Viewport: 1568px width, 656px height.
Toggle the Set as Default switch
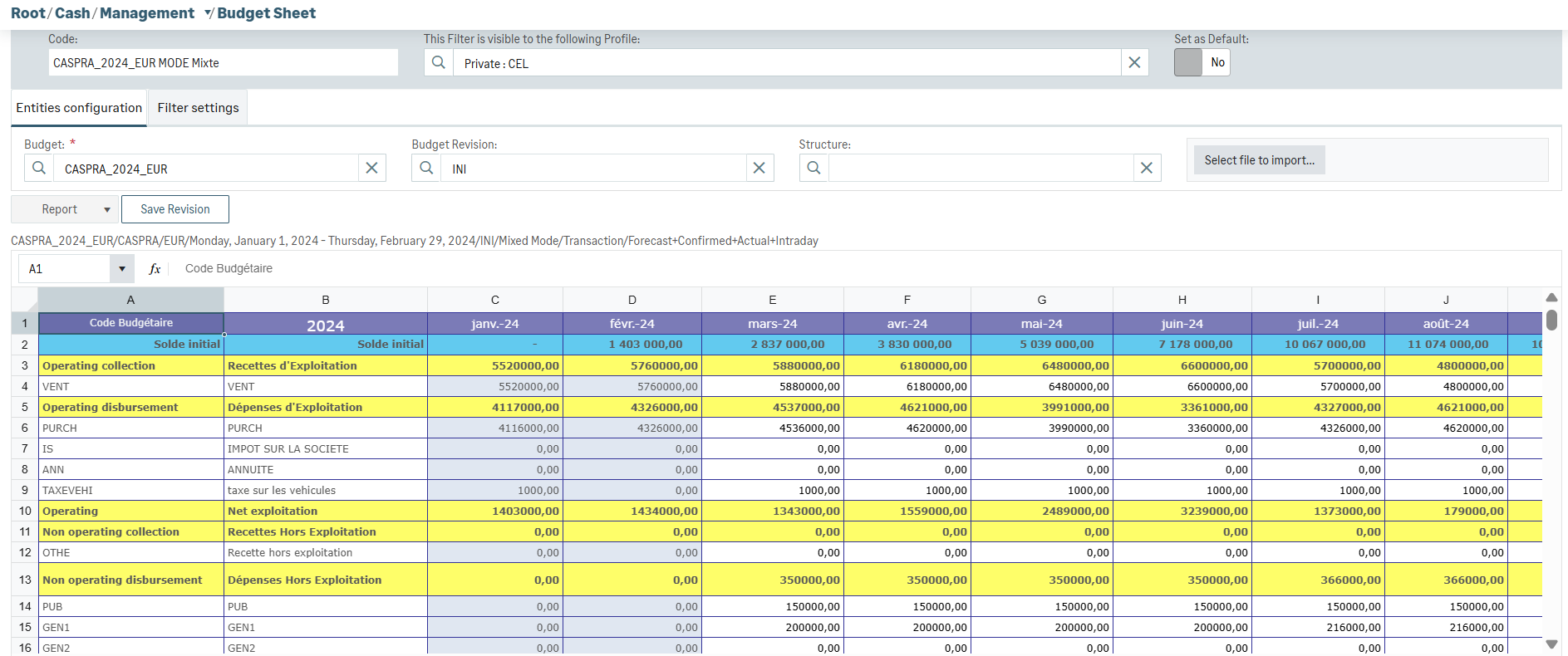1201,63
